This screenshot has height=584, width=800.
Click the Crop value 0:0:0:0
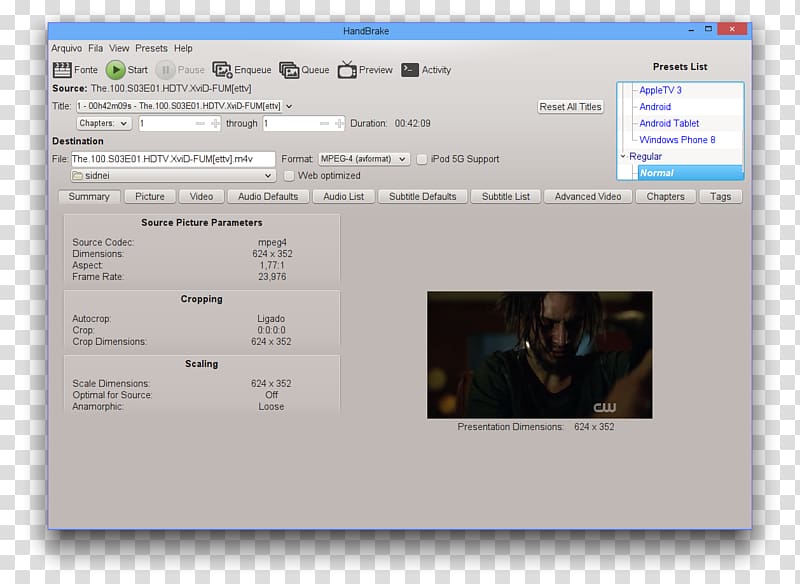(271, 330)
